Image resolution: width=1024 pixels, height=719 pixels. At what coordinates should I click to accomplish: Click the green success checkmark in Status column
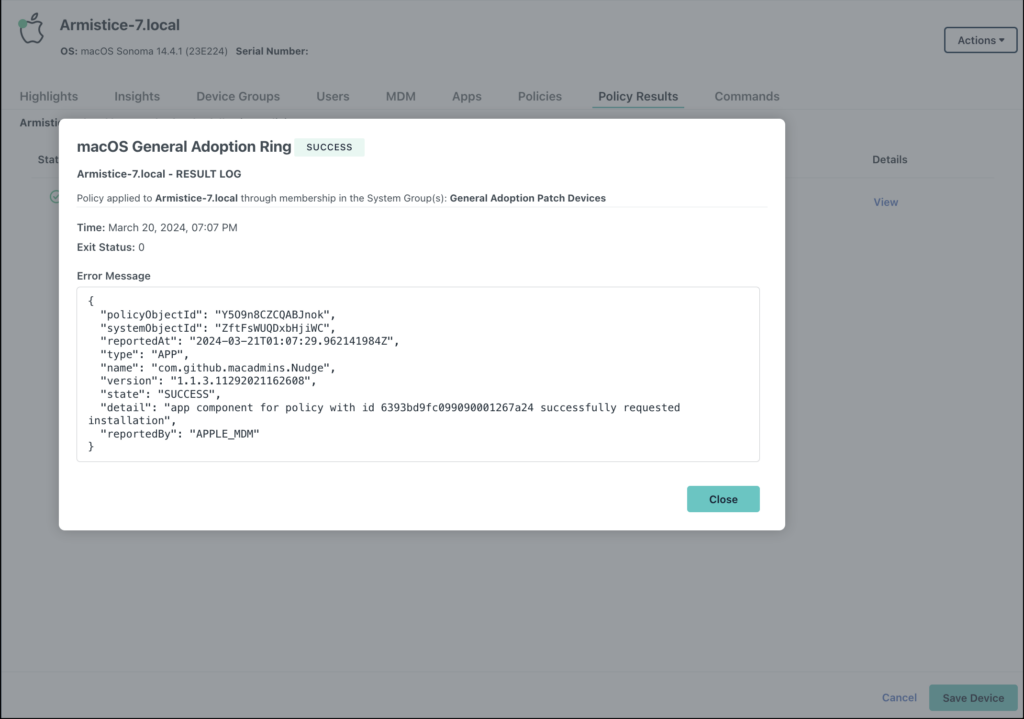click(x=57, y=197)
